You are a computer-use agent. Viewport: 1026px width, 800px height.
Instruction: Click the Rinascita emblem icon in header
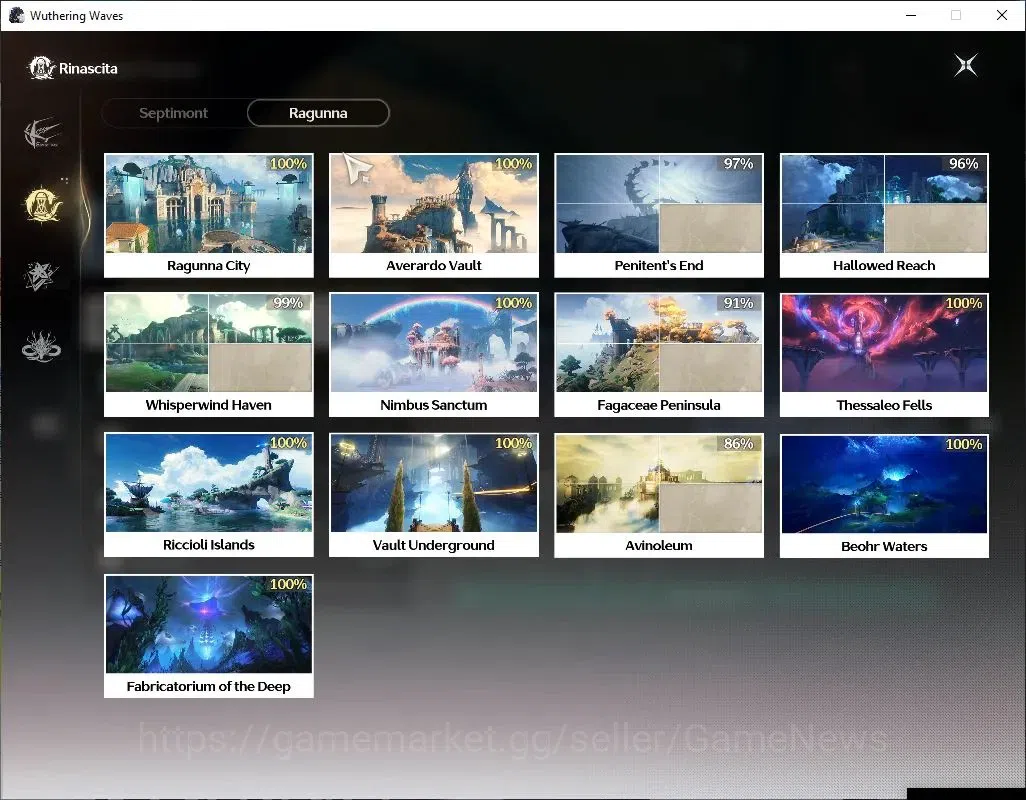[41, 68]
